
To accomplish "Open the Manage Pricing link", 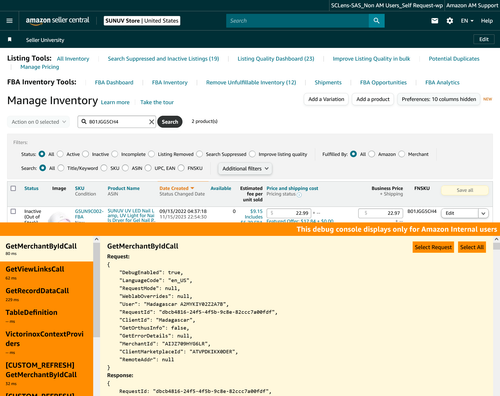I will tap(40, 67).
